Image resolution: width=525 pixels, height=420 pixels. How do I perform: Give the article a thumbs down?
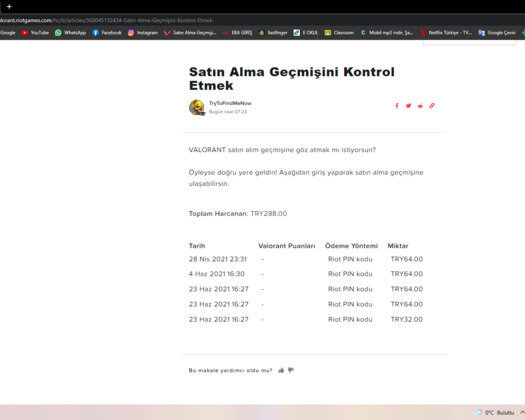[x=291, y=370]
